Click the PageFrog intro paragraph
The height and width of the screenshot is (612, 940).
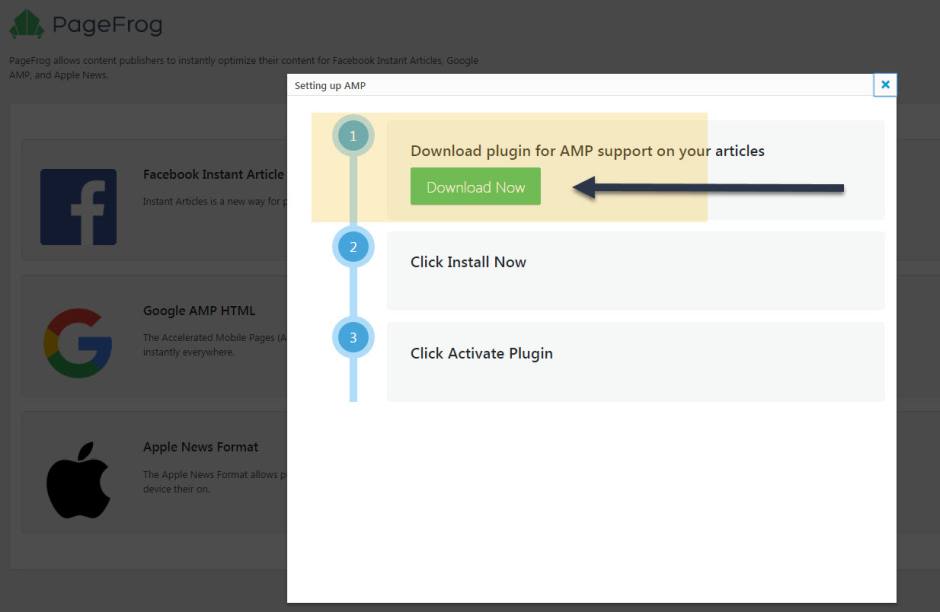click(x=243, y=68)
